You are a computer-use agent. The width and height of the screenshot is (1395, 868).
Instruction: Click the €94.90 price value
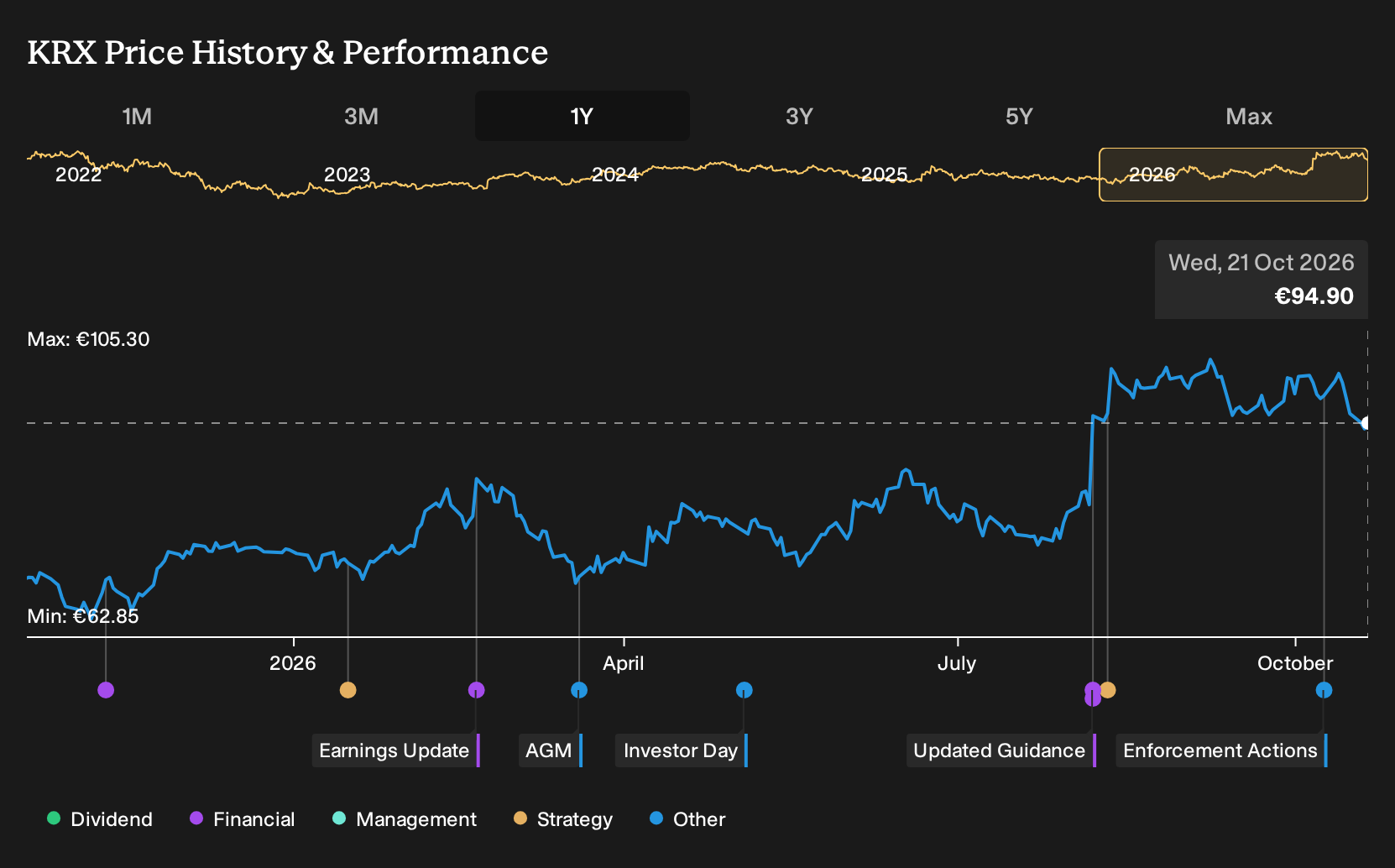(x=1314, y=296)
